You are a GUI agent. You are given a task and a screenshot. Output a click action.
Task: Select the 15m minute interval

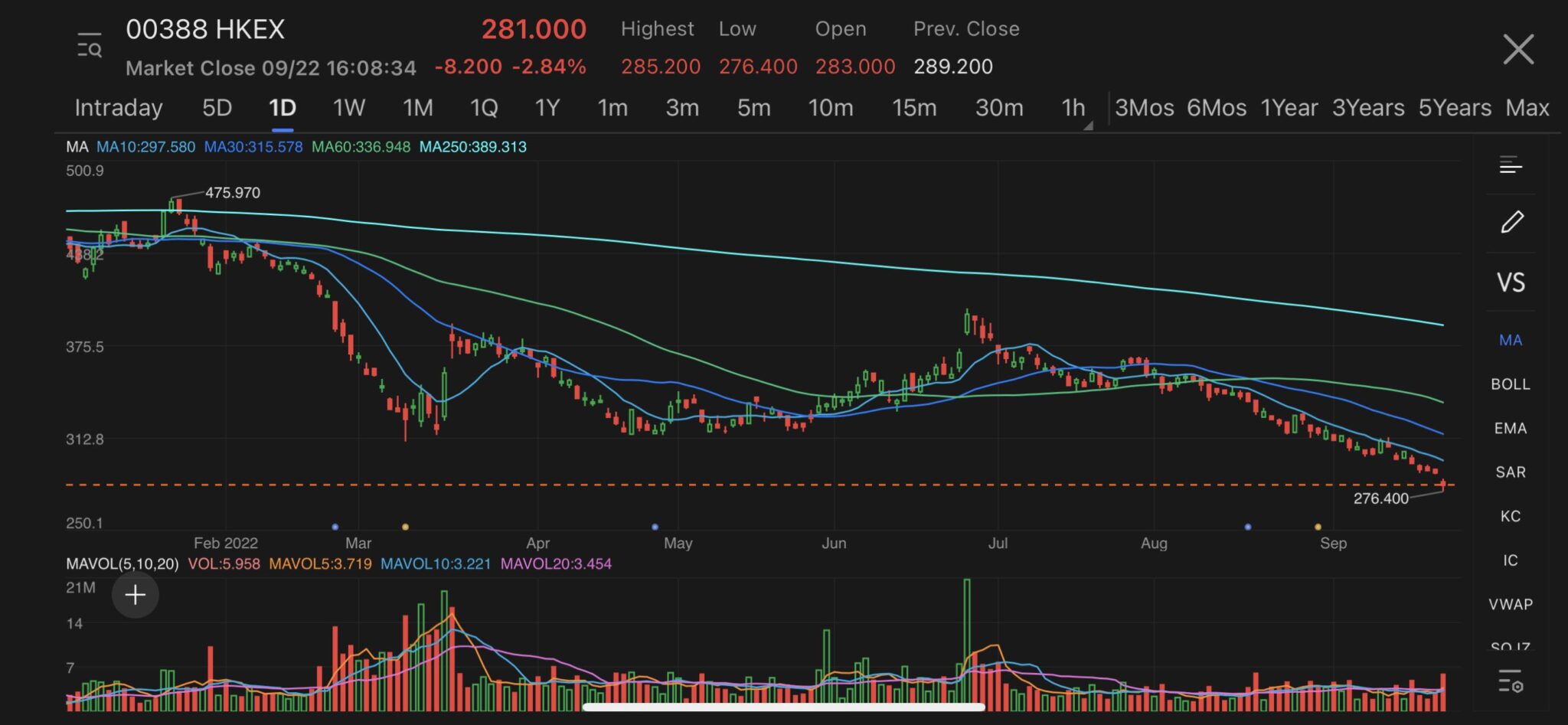pos(914,108)
